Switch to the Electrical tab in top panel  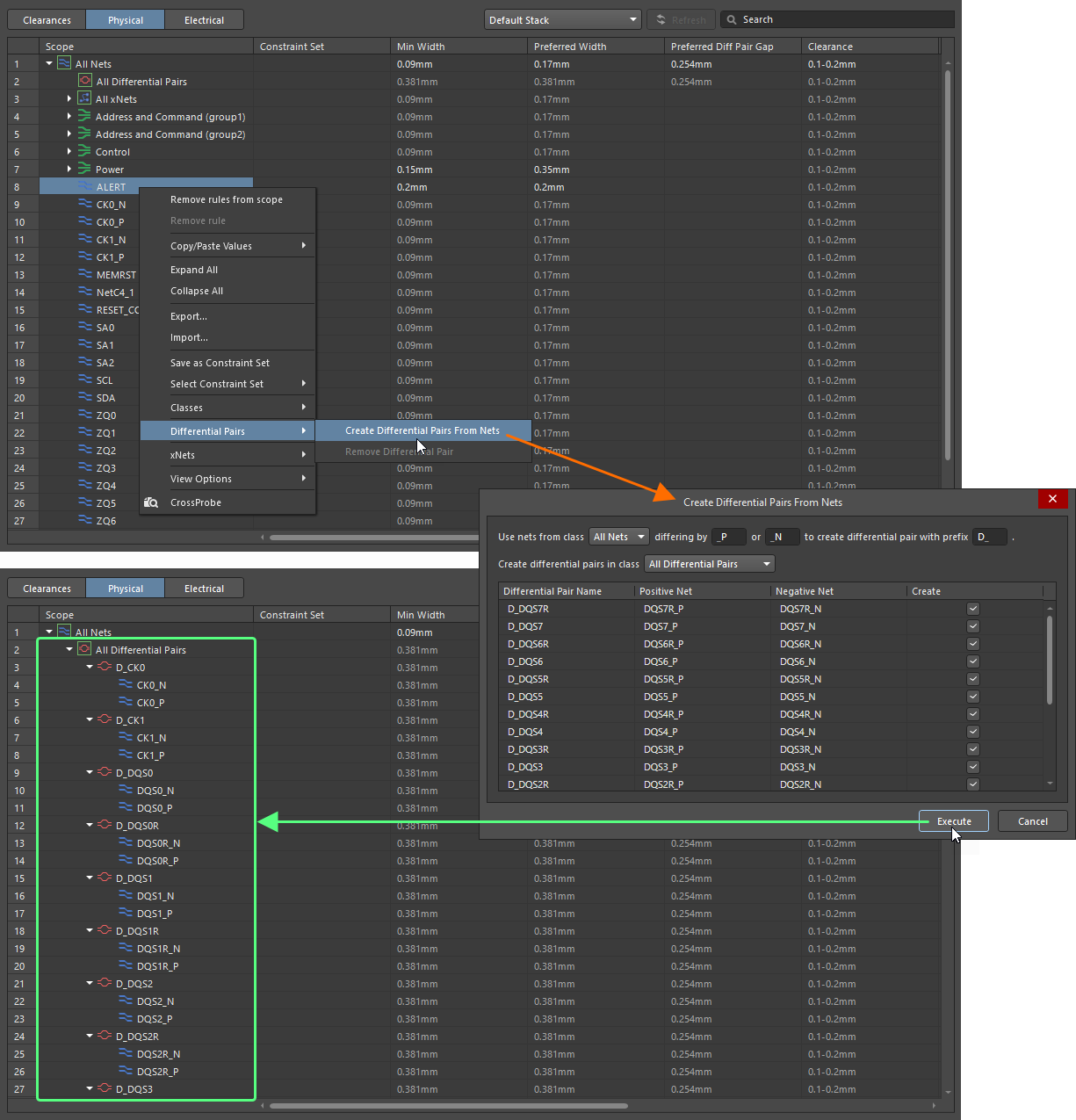pyautogui.click(x=204, y=19)
